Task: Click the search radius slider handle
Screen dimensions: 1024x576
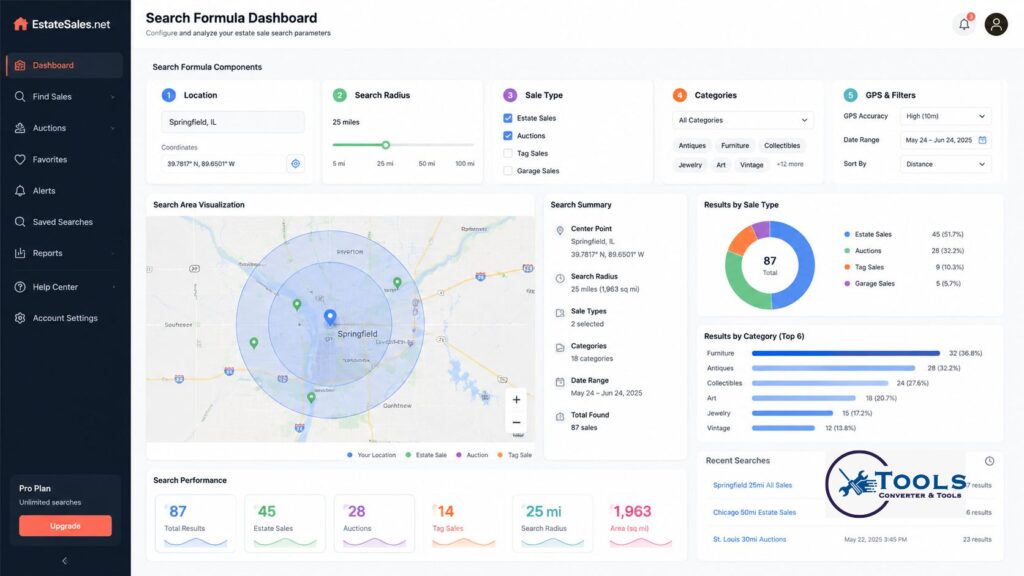Action: [x=386, y=145]
